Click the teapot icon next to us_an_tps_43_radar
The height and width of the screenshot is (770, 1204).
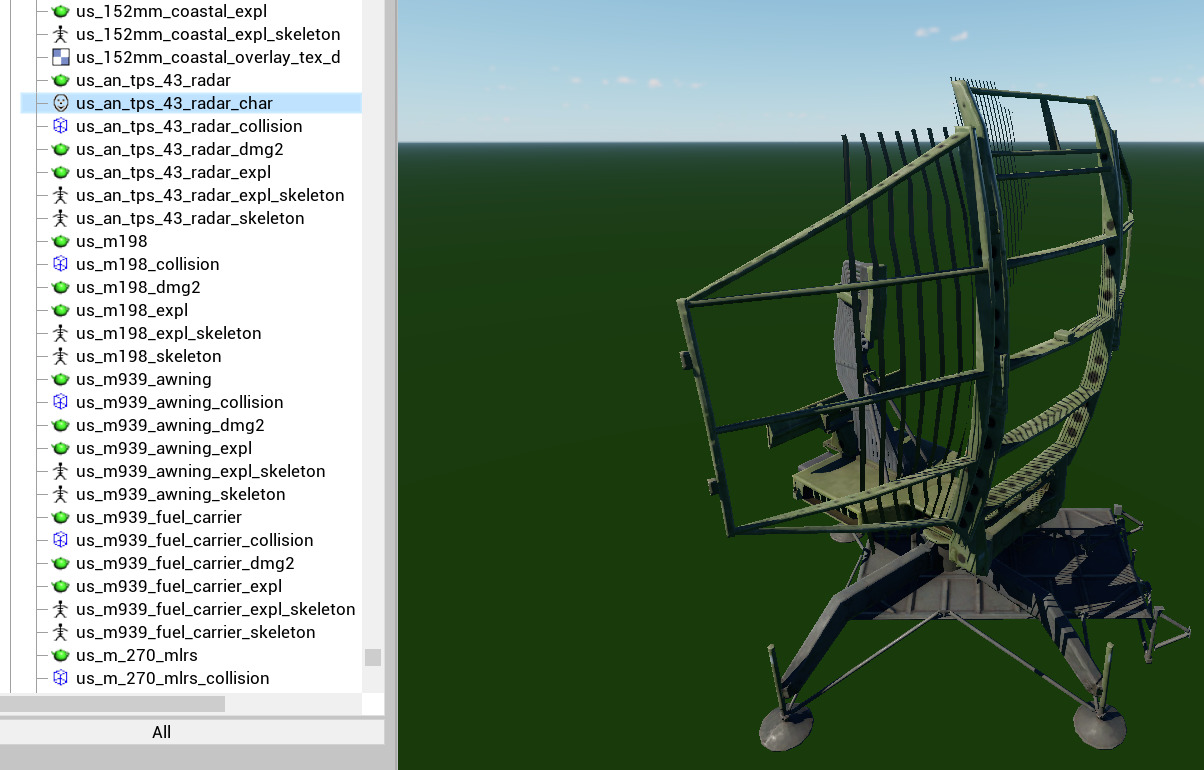point(60,80)
